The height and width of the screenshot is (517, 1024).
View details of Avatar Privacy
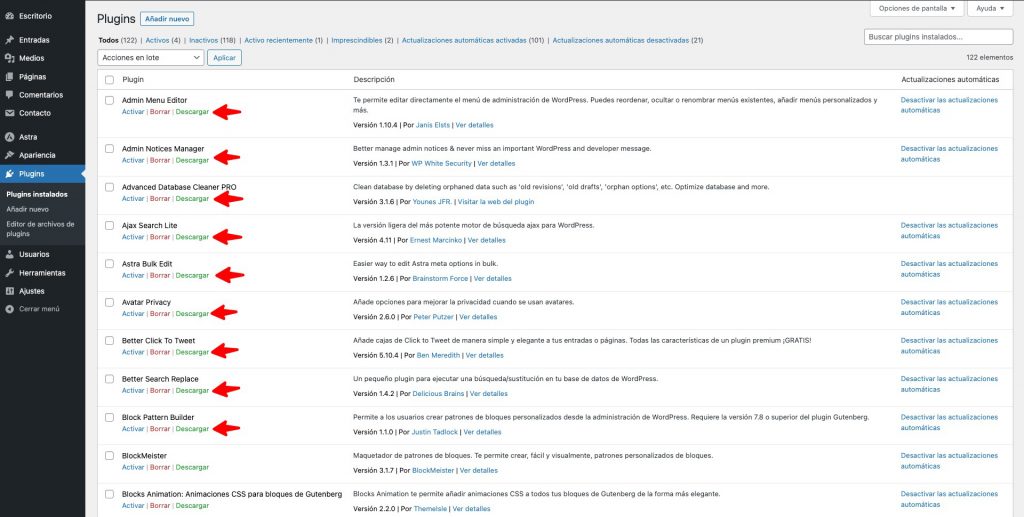pyautogui.click(x=478, y=317)
